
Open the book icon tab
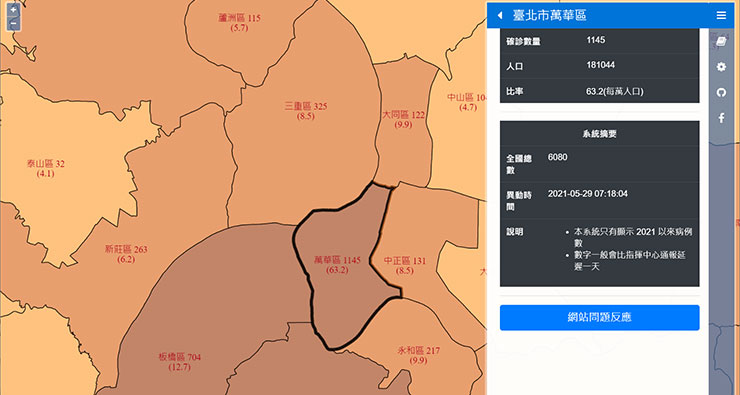(x=721, y=42)
